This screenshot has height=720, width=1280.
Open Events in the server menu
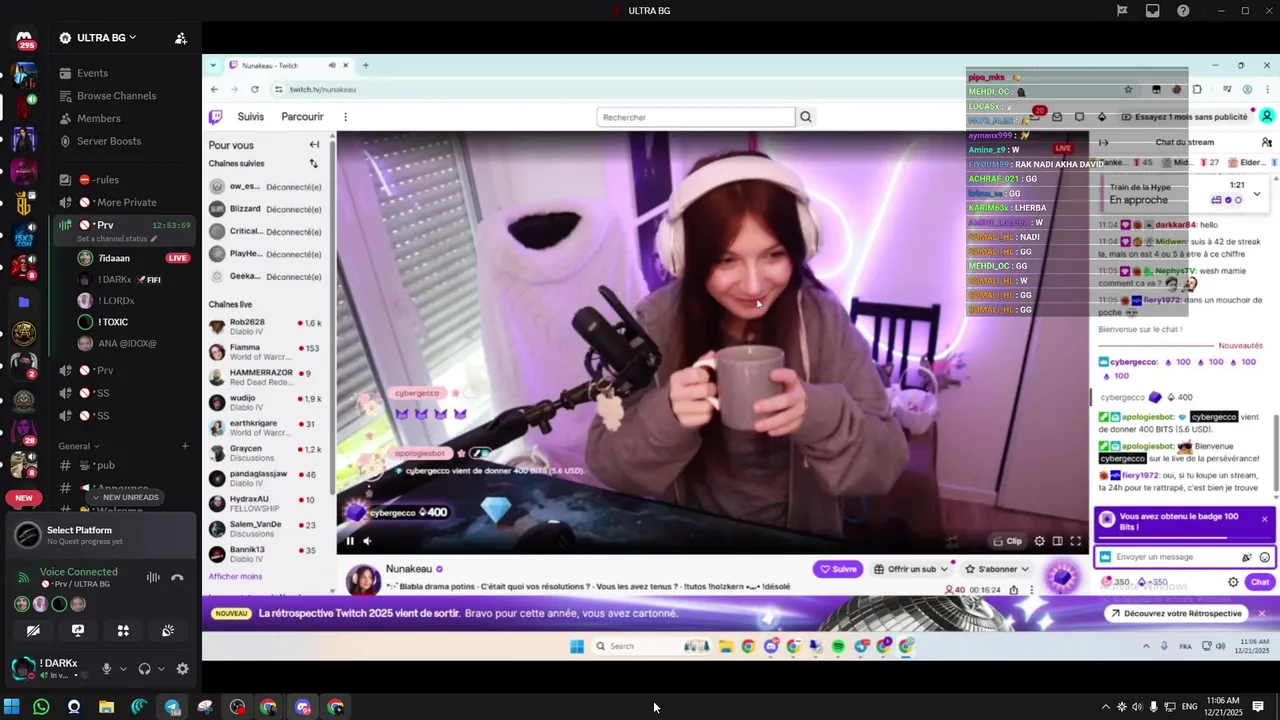point(92,73)
